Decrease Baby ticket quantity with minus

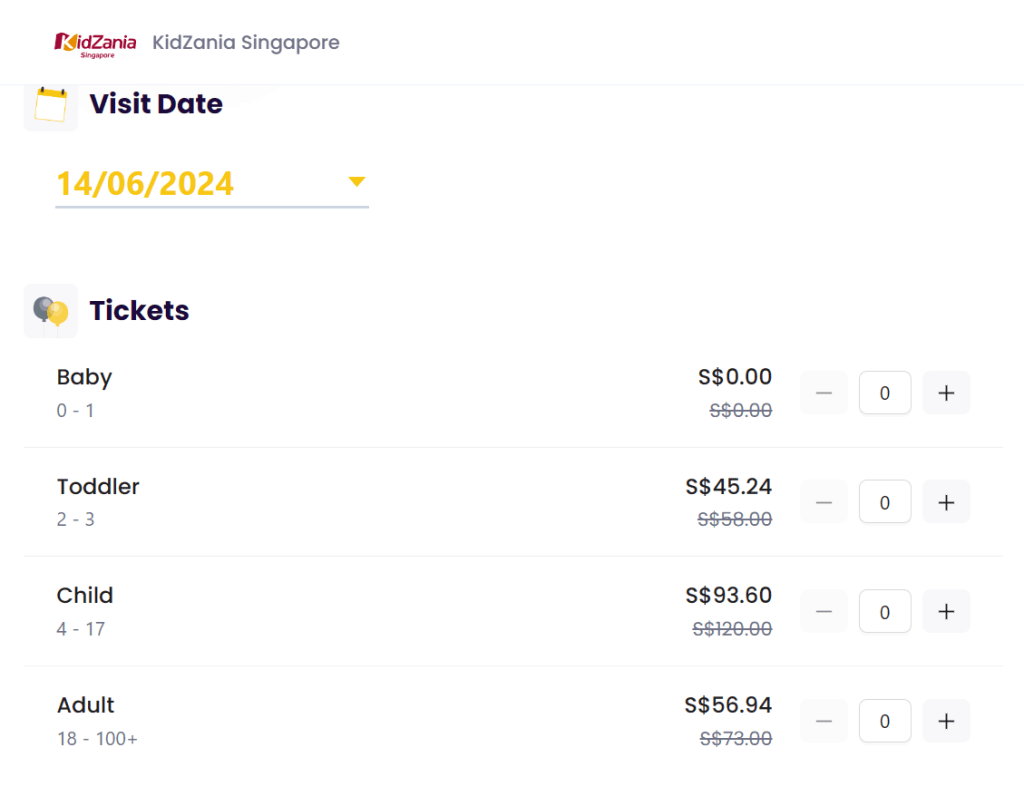(x=824, y=393)
